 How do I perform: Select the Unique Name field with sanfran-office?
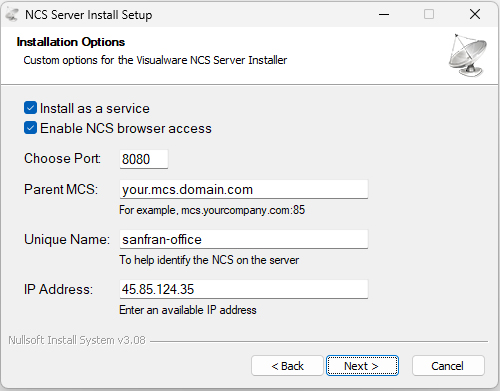pyautogui.click(x=244, y=239)
